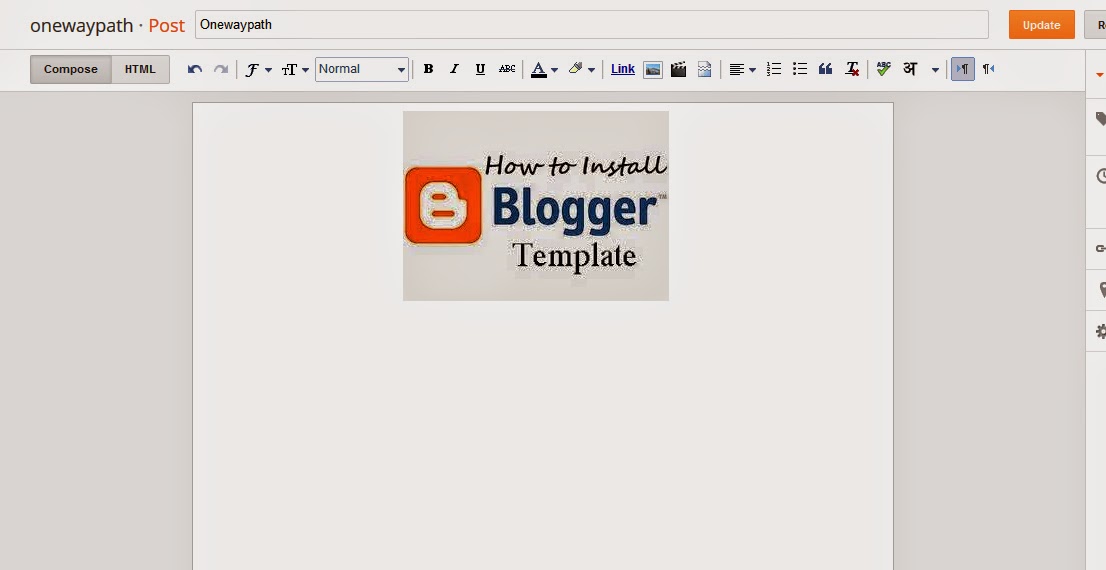Click the text background highlighter icon
This screenshot has width=1106, height=570.
(575, 69)
